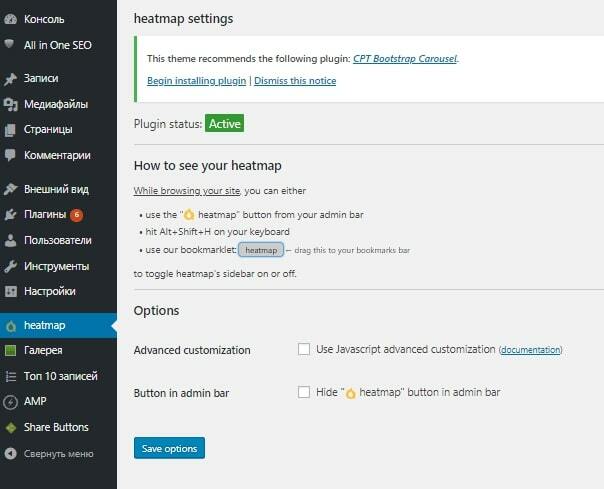Click the Внешний вид brush icon
Viewport: 604px width, 489px height.
(x=10, y=189)
